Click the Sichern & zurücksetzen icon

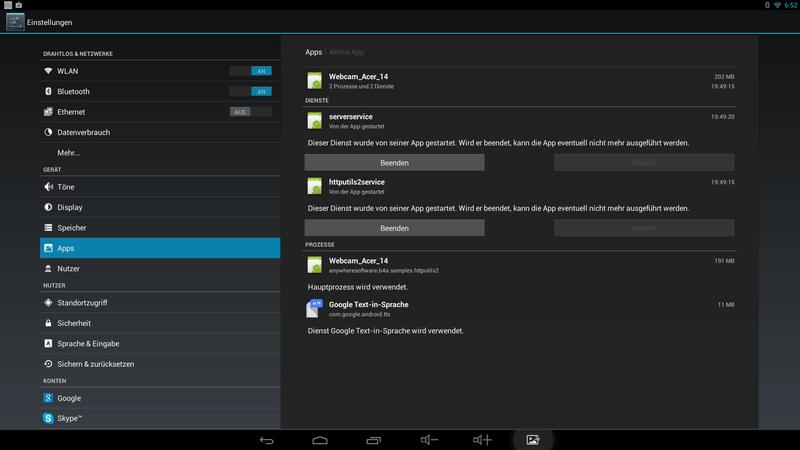(x=48, y=364)
